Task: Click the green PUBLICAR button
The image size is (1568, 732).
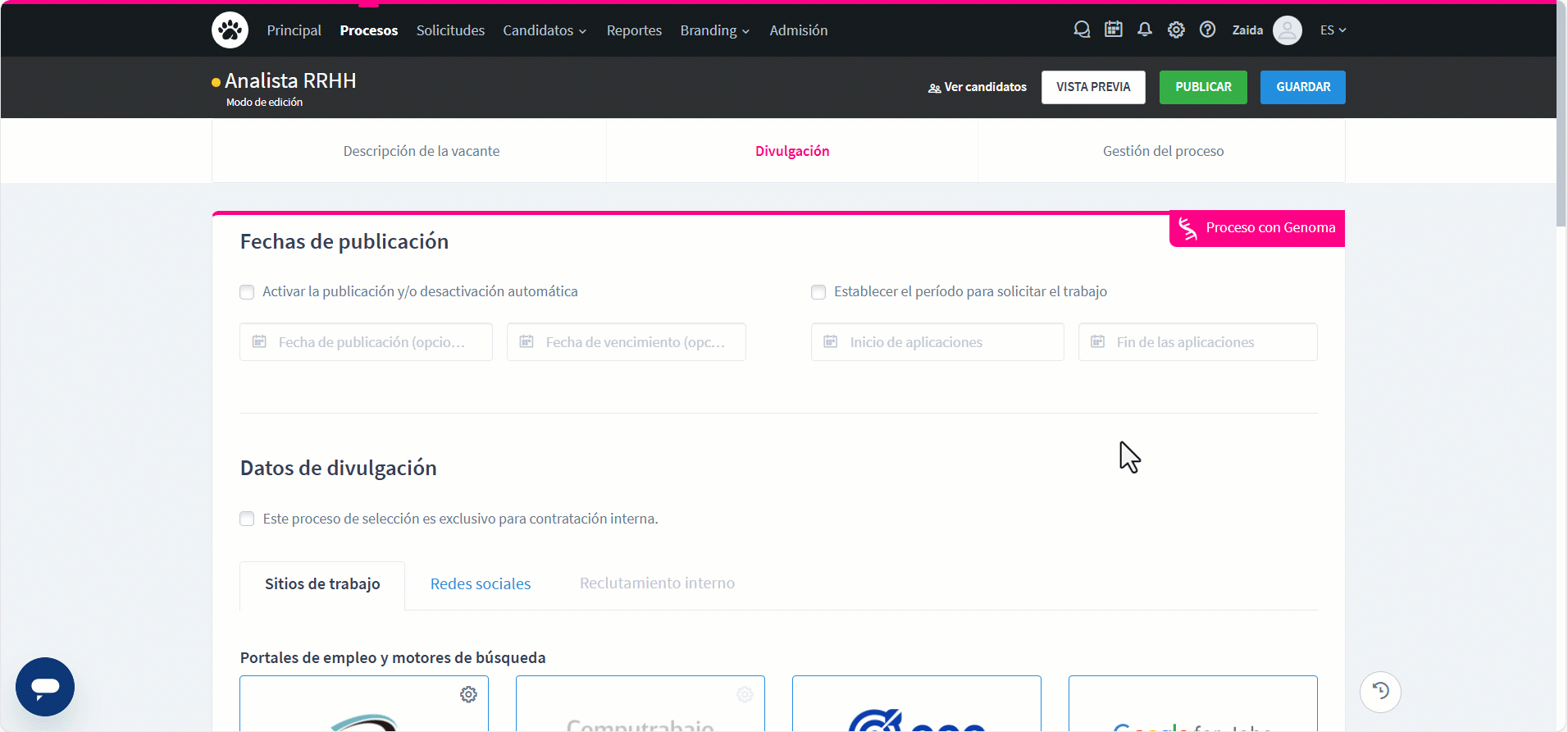Action: (1203, 87)
